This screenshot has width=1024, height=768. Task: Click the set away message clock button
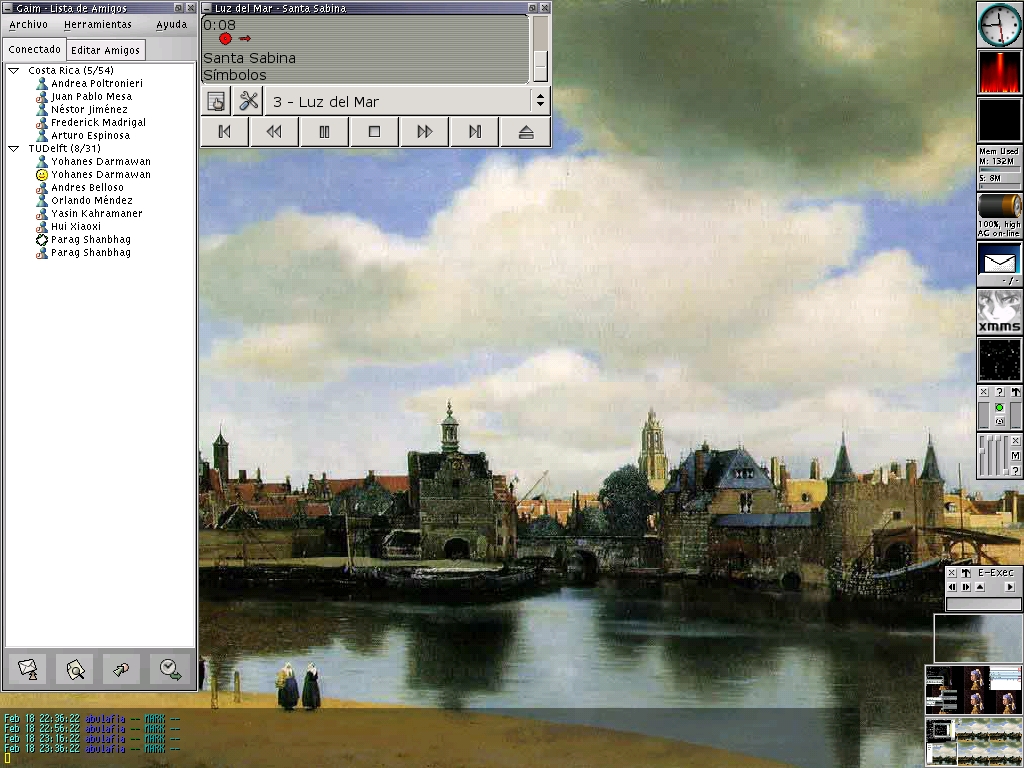click(170, 669)
